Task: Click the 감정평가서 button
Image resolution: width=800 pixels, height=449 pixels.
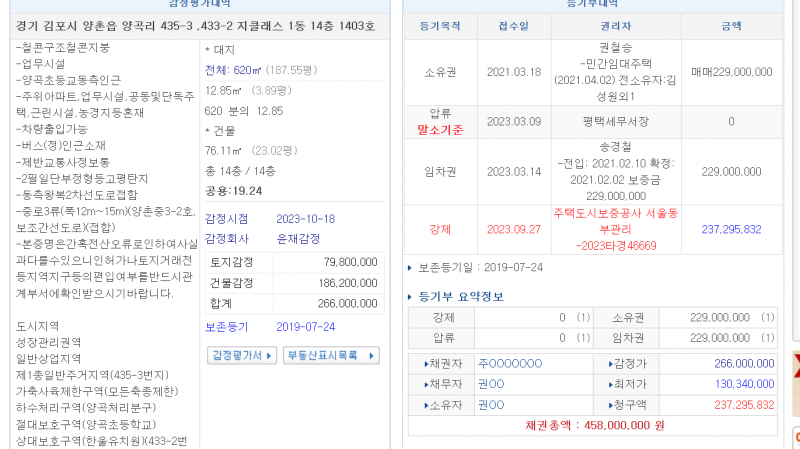Action: [240, 355]
